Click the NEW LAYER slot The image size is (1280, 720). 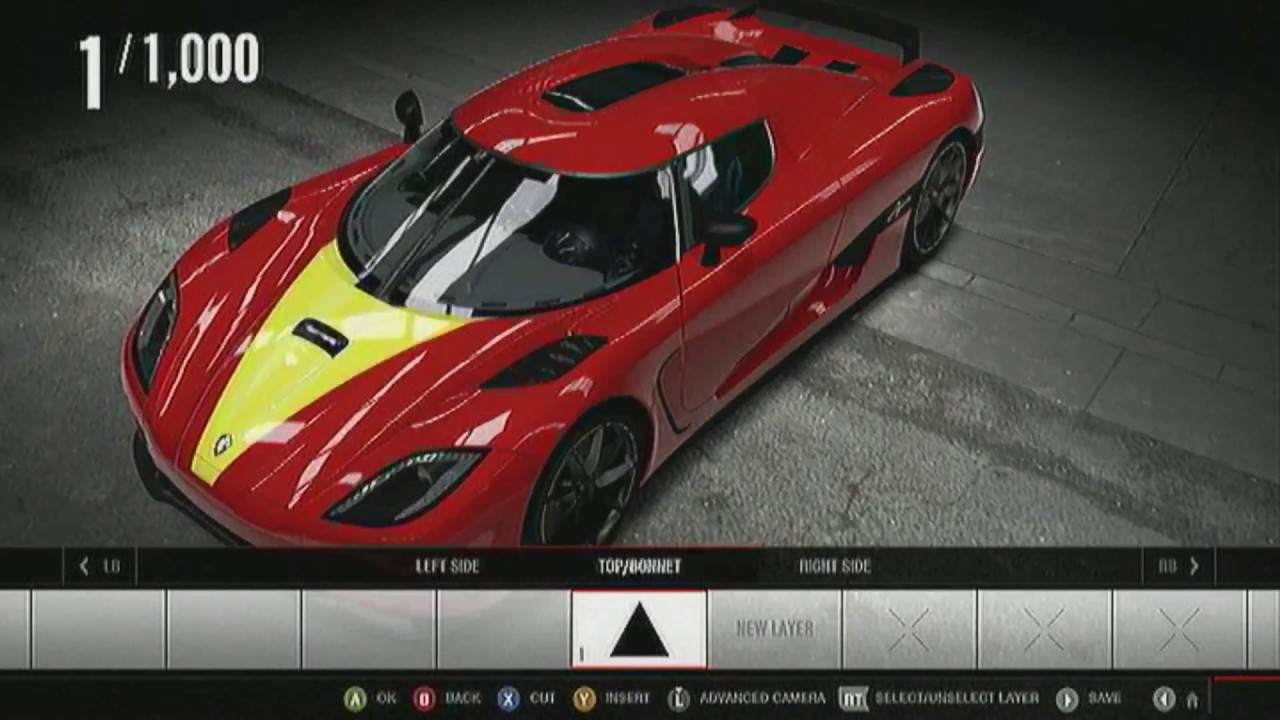[775, 629]
